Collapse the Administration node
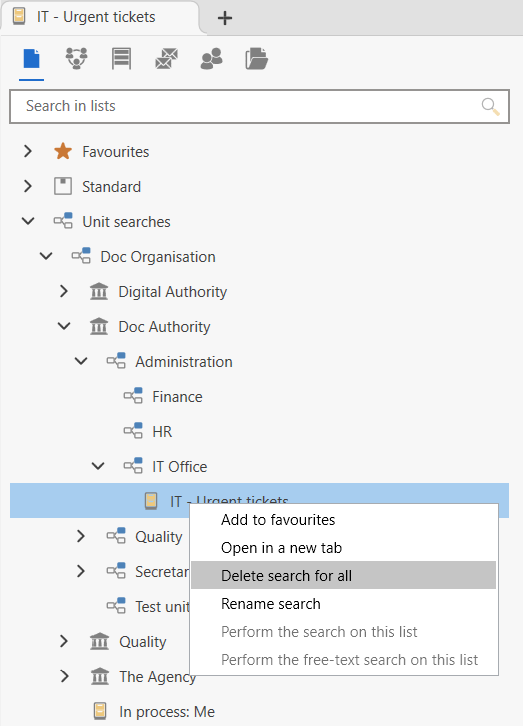This screenshot has width=523, height=726. click(81, 361)
